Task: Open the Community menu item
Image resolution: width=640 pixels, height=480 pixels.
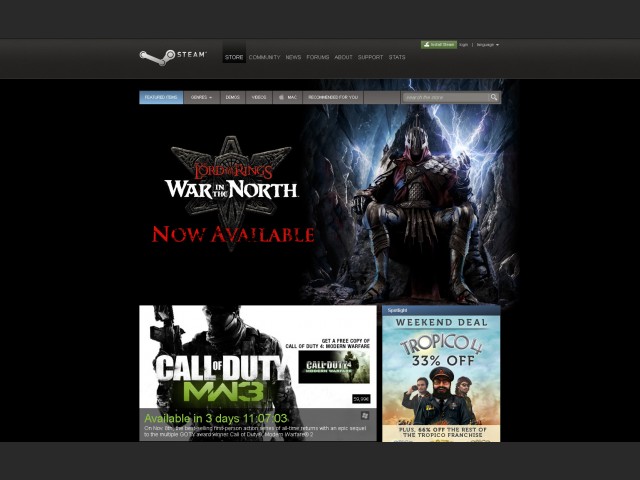Action: coord(264,57)
